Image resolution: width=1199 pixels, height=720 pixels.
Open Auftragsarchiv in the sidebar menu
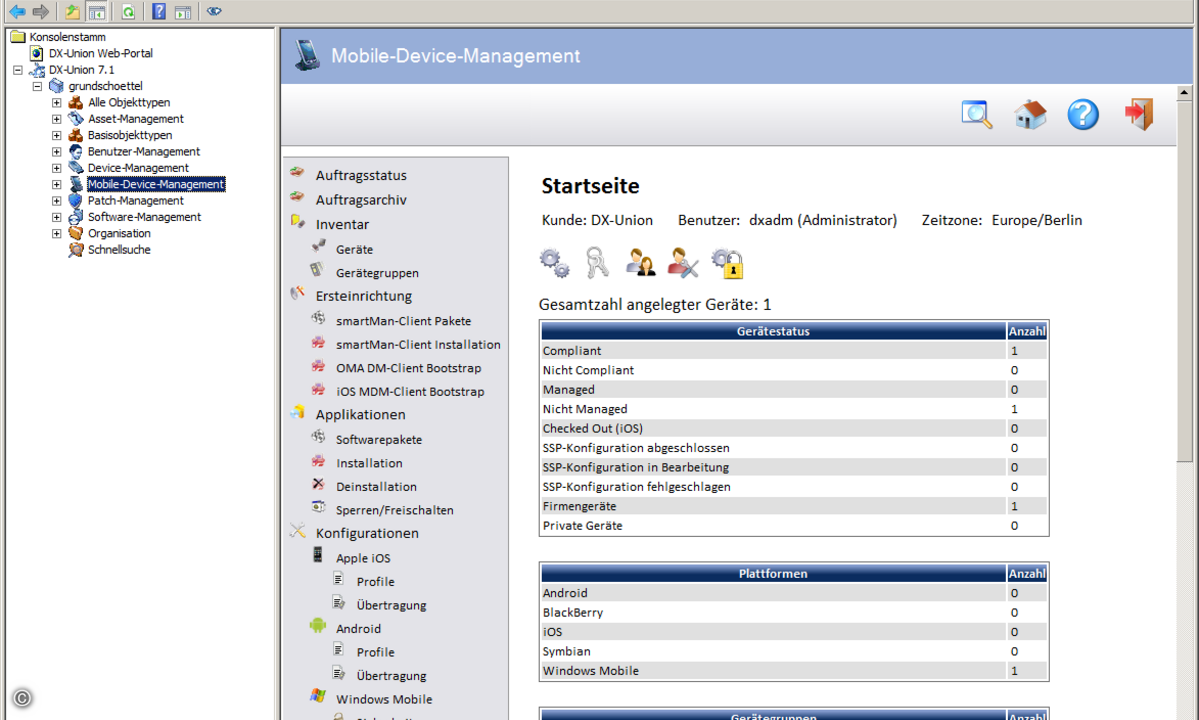(x=361, y=199)
